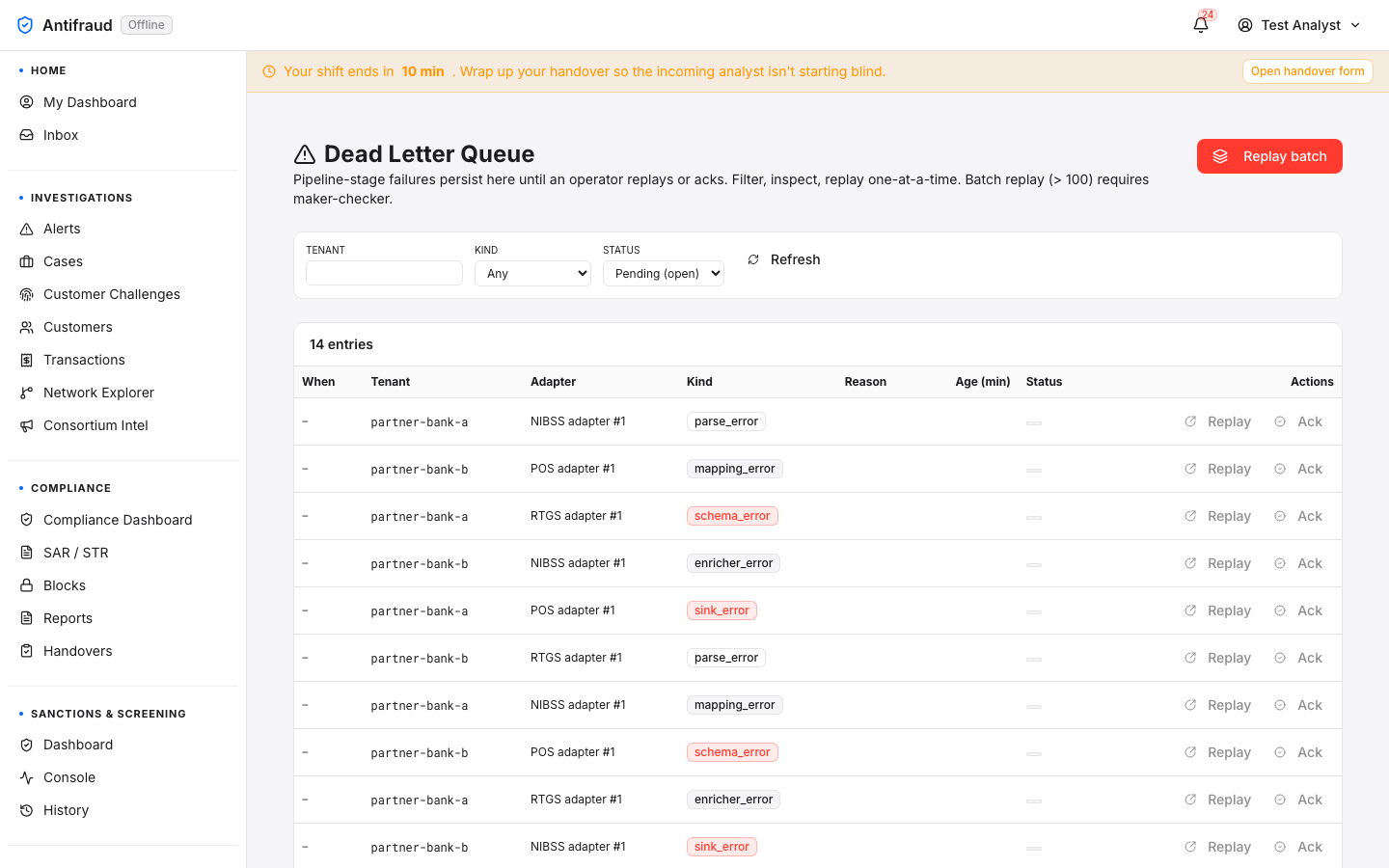
Task: Ack the first POS adapter sink_error entry
Action: point(1298,610)
